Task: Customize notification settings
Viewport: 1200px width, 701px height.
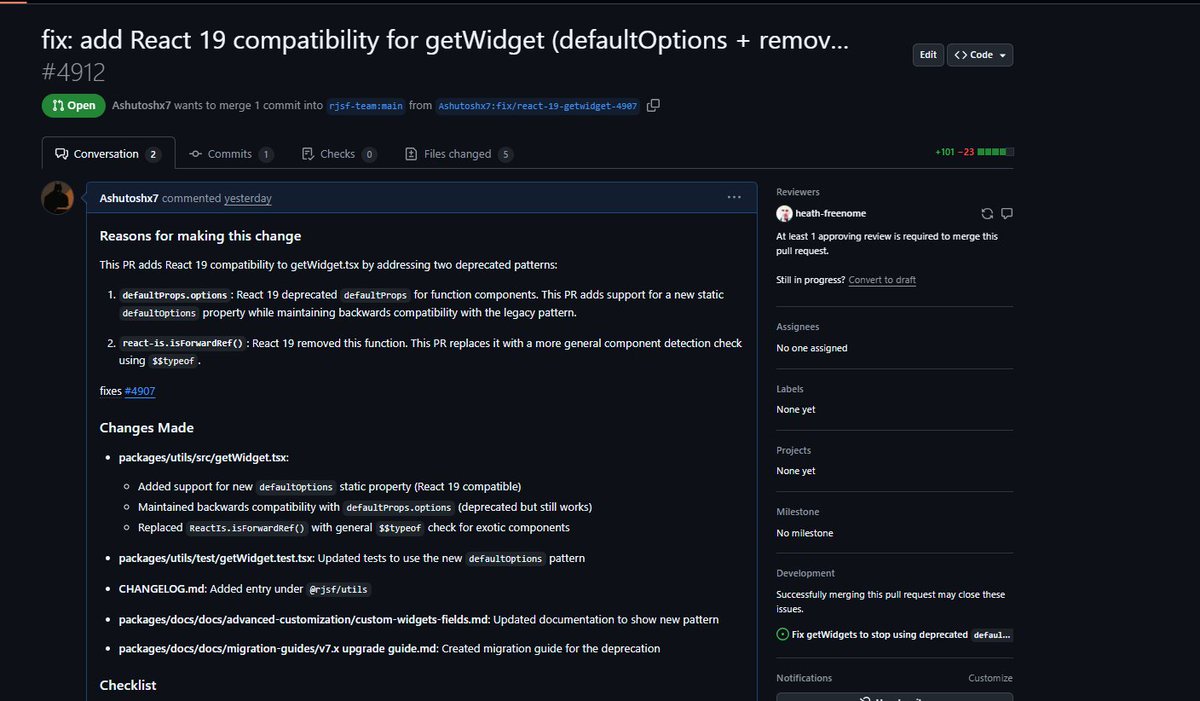Action: (x=990, y=678)
